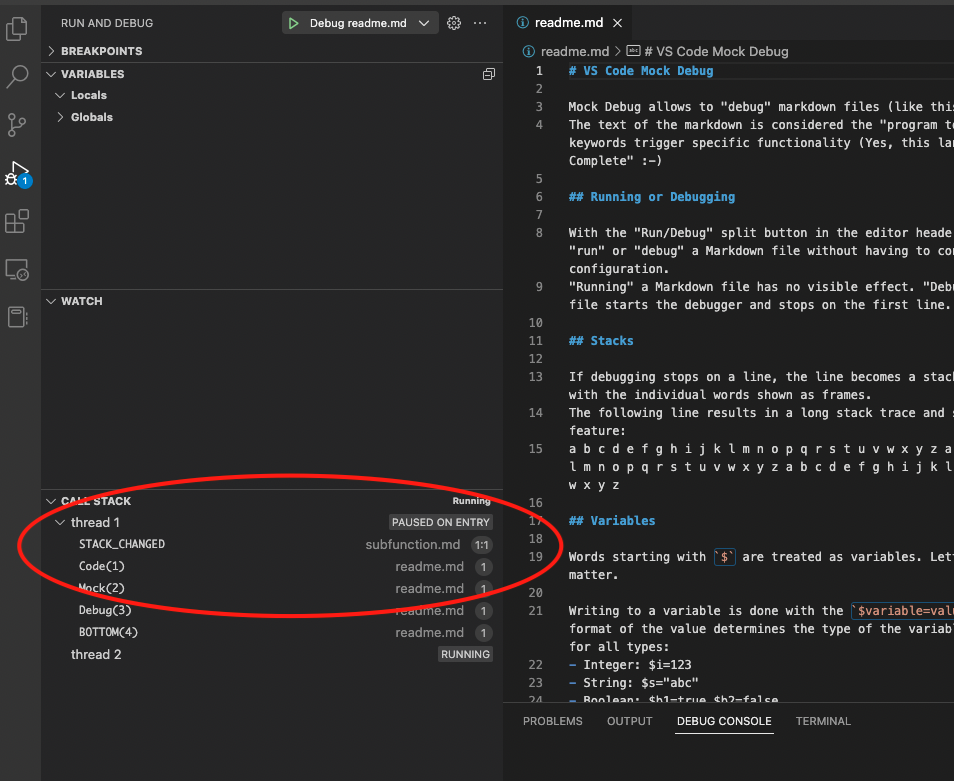Click the '# VS Code Mock Debug' breadcrumb
Screen dimensions: 954x781
point(716,51)
